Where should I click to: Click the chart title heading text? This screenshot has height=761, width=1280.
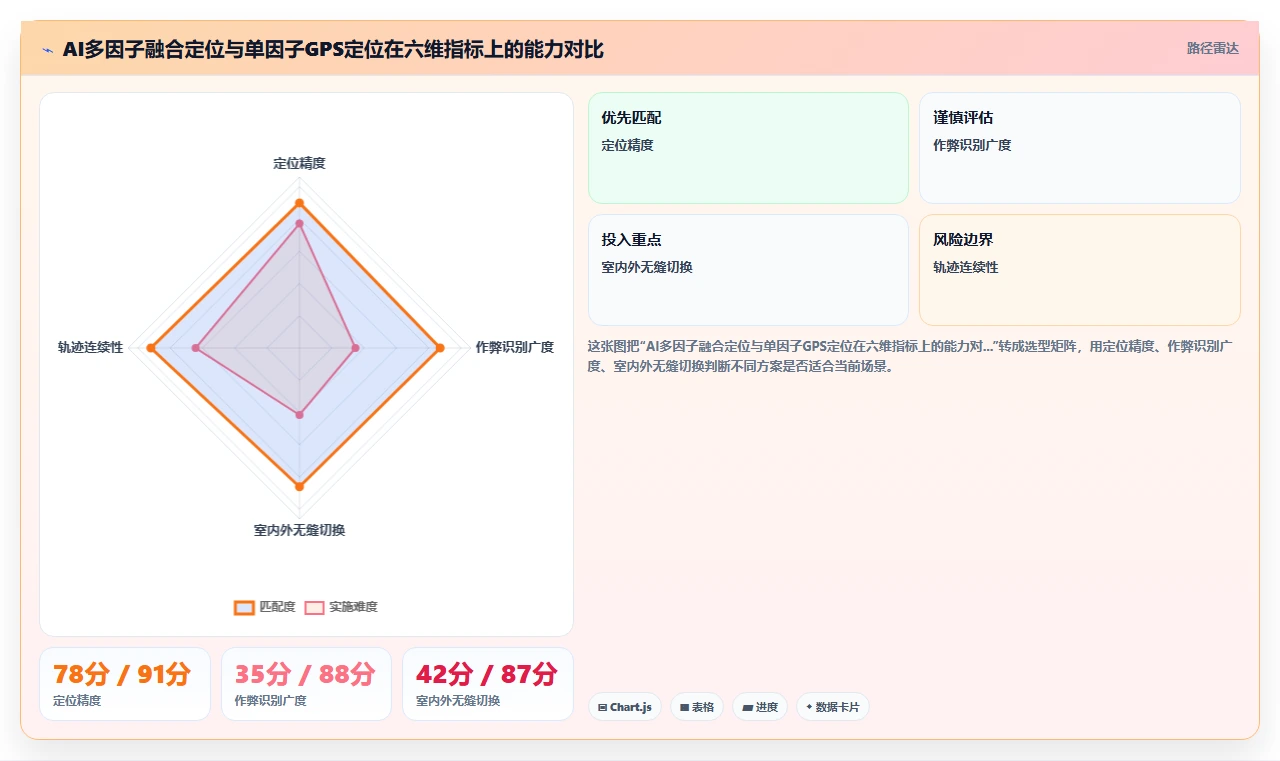[333, 50]
